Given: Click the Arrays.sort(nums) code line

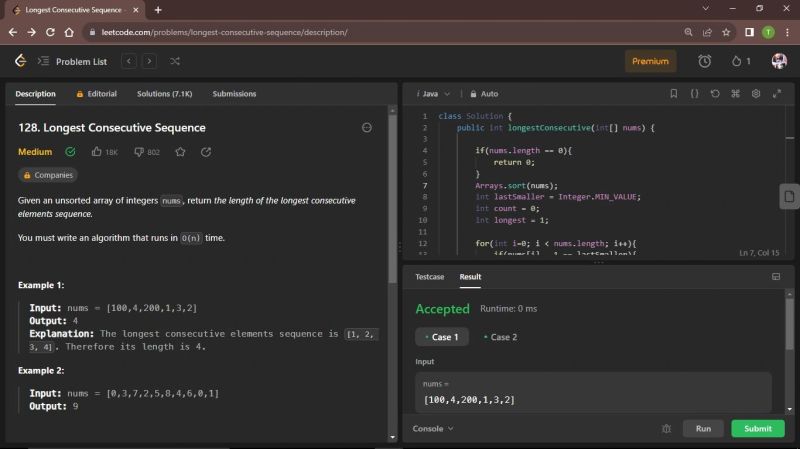Looking at the screenshot, I should tap(516, 185).
